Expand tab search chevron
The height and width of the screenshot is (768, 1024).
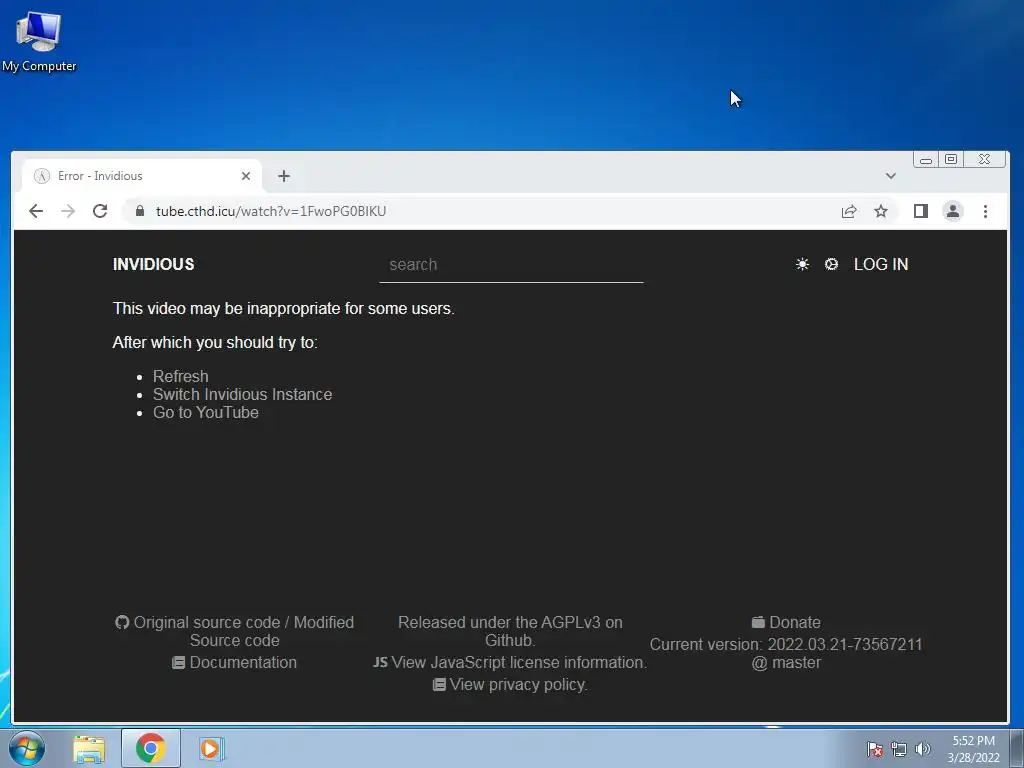click(x=891, y=176)
